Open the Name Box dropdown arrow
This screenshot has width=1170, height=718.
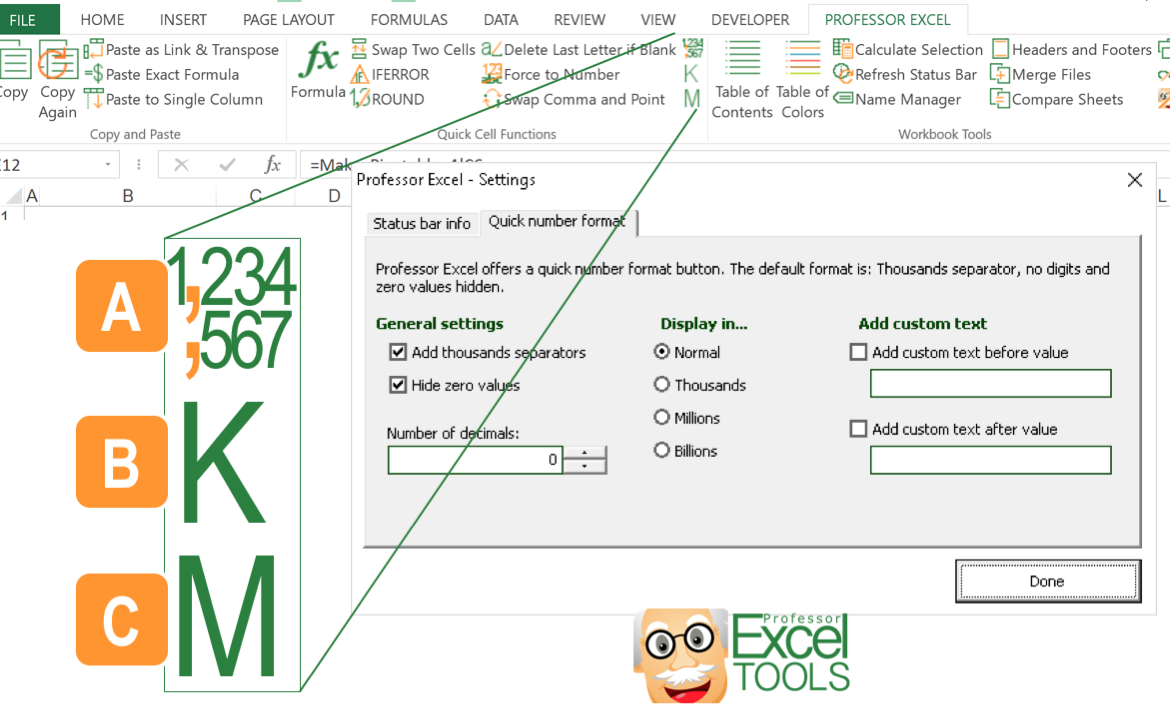109,164
